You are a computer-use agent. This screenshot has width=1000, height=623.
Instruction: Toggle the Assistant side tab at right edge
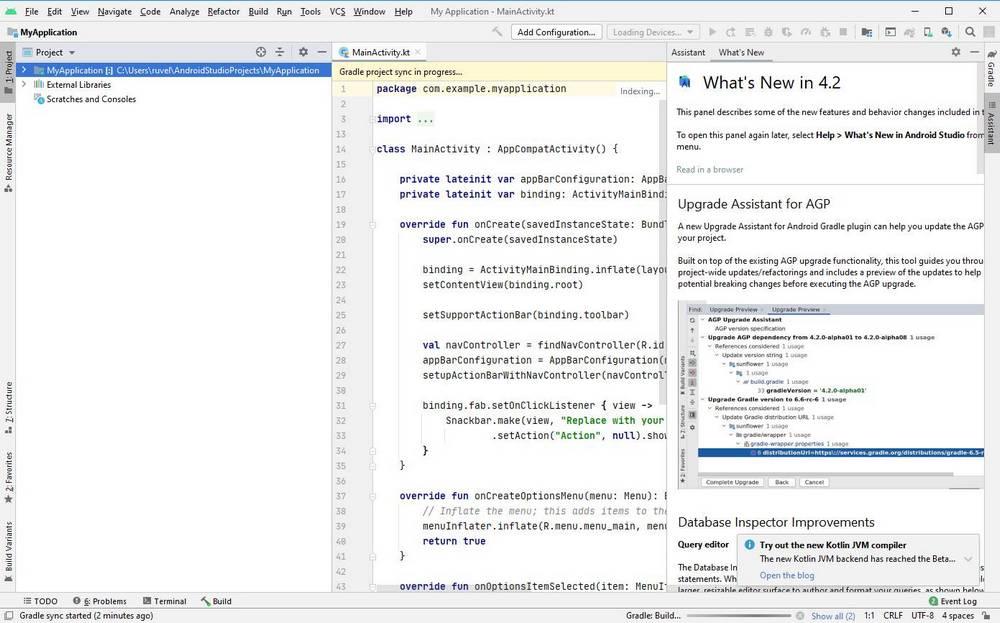click(x=992, y=122)
